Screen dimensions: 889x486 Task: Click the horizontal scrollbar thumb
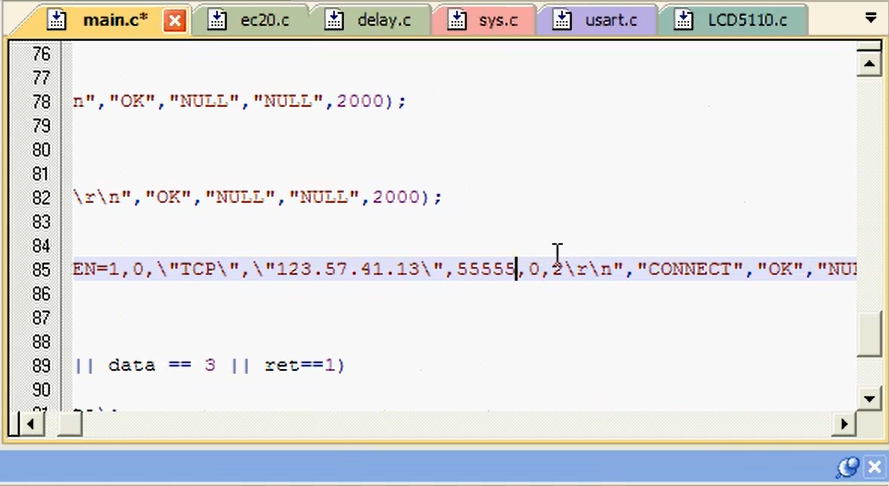(70, 424)
